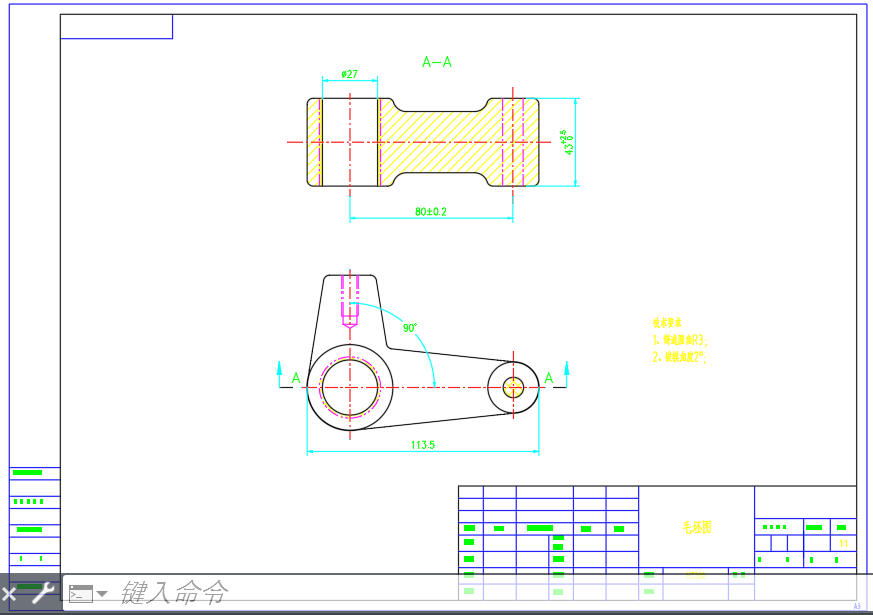Open command line customize wrench menu
The height and width of the screenshot is (615, 873).
pyautogui.click(x=42, y=593)
